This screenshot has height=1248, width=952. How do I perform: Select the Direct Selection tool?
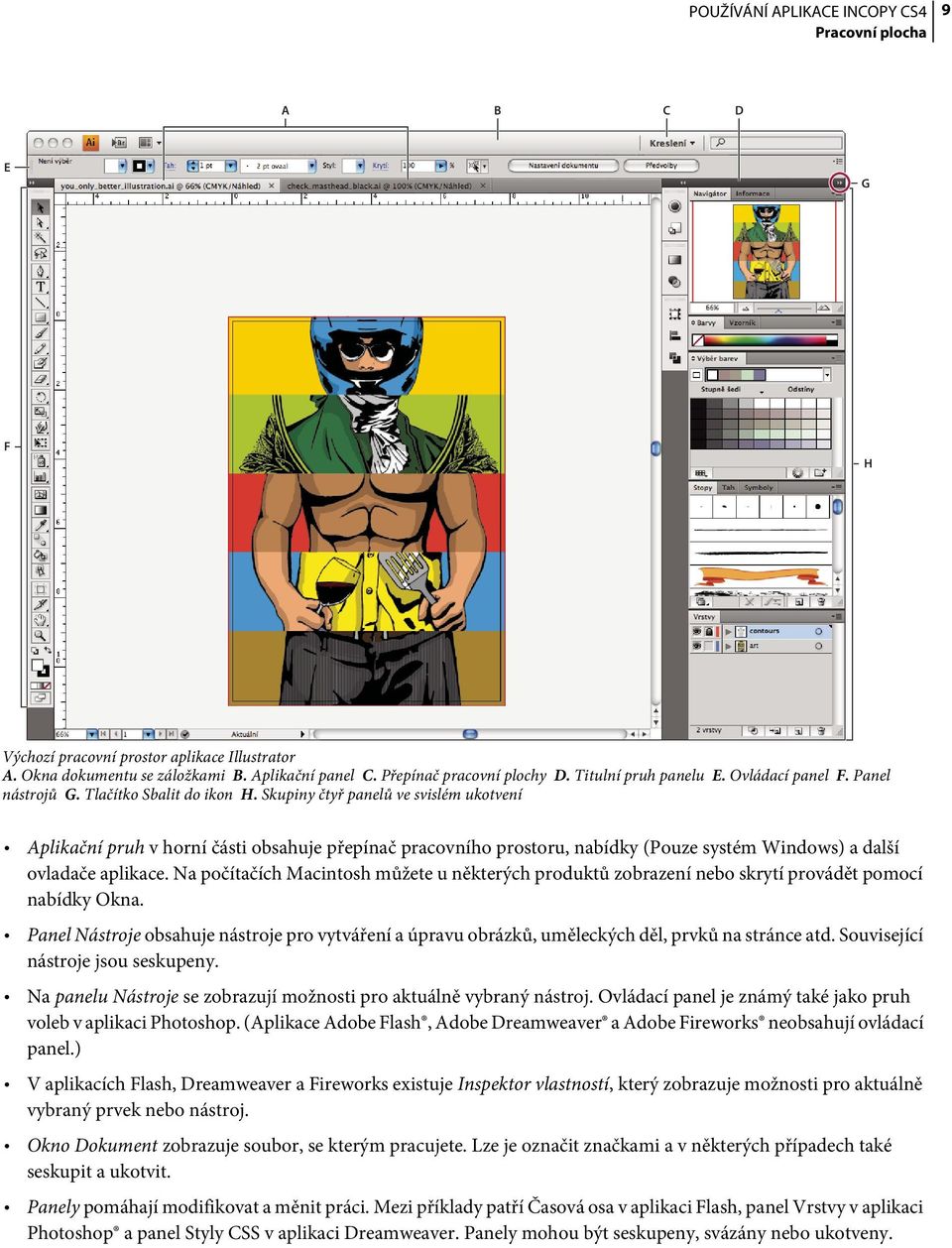pos(41,223)
